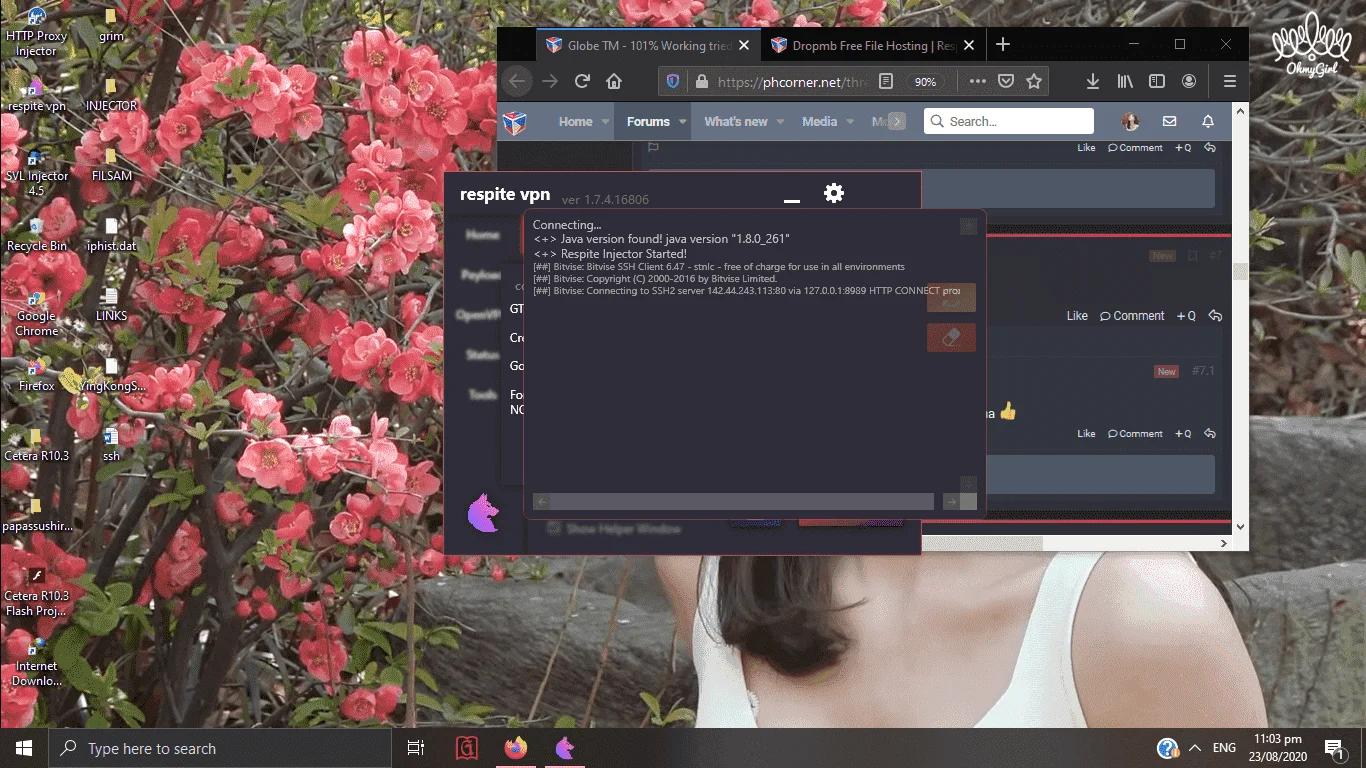Open OpenVPN section in respite vpn

477,314
